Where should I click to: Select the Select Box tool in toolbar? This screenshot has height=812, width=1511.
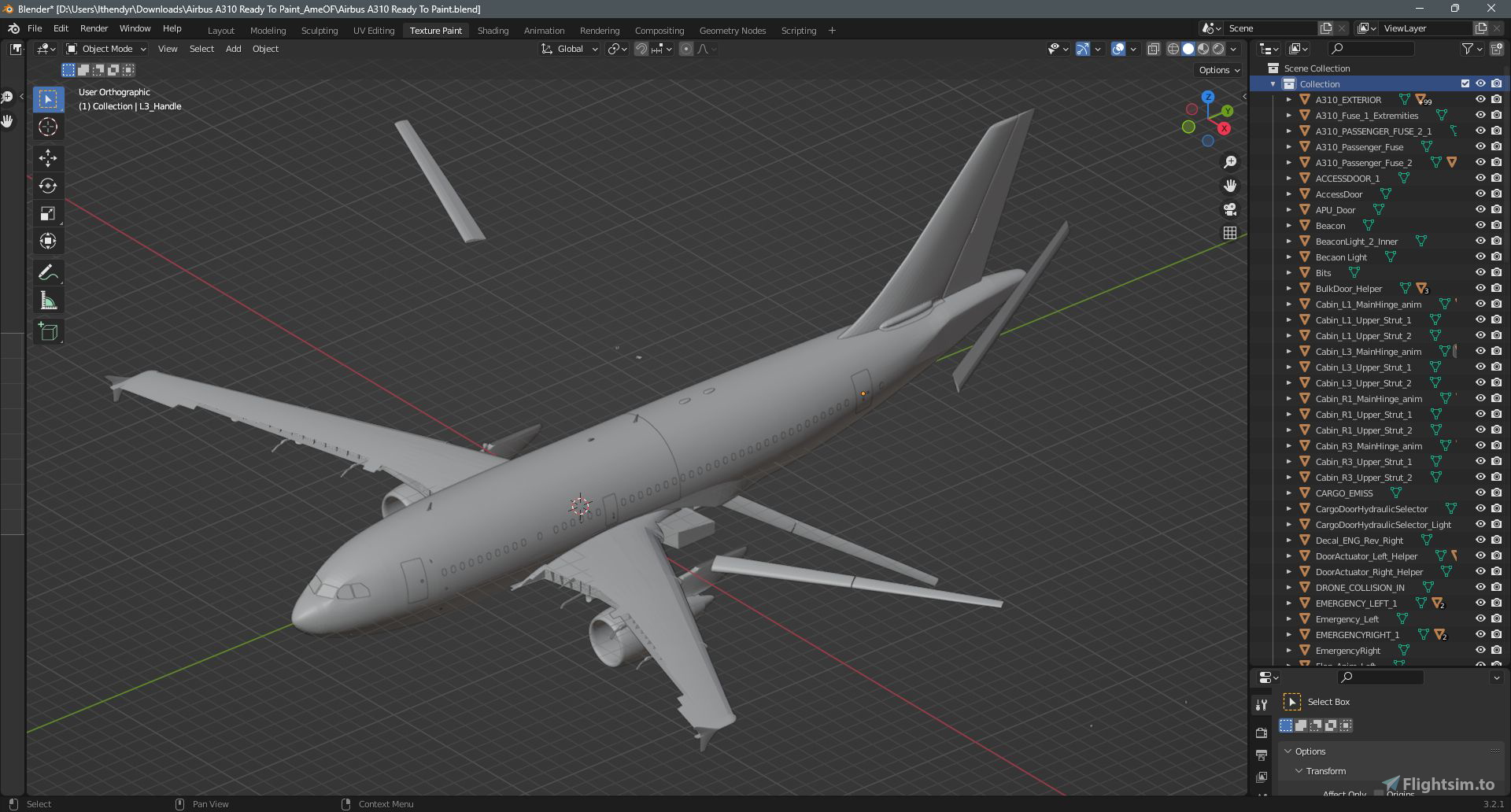(48, 99)
